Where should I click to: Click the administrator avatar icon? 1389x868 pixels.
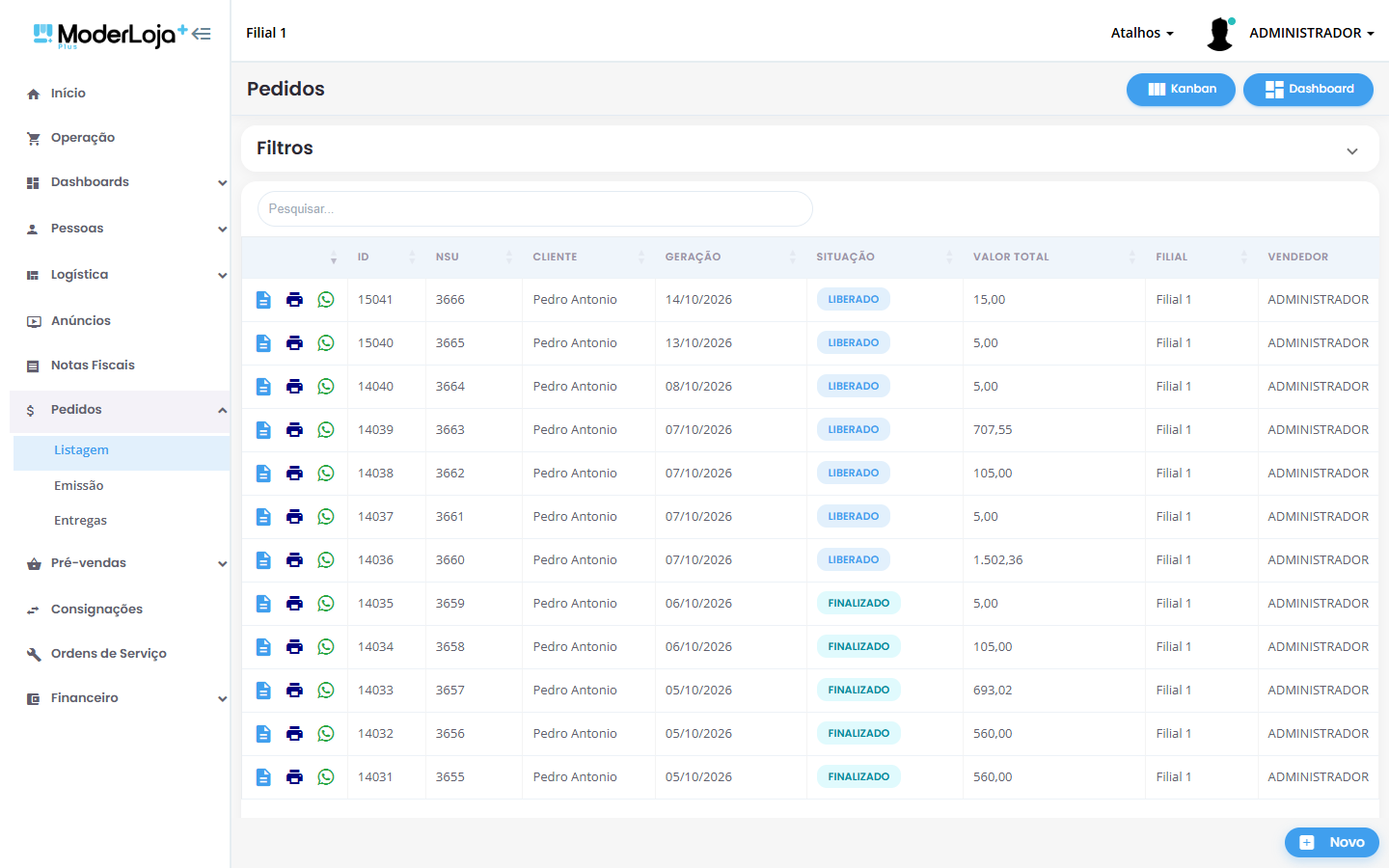point(1220,33)
